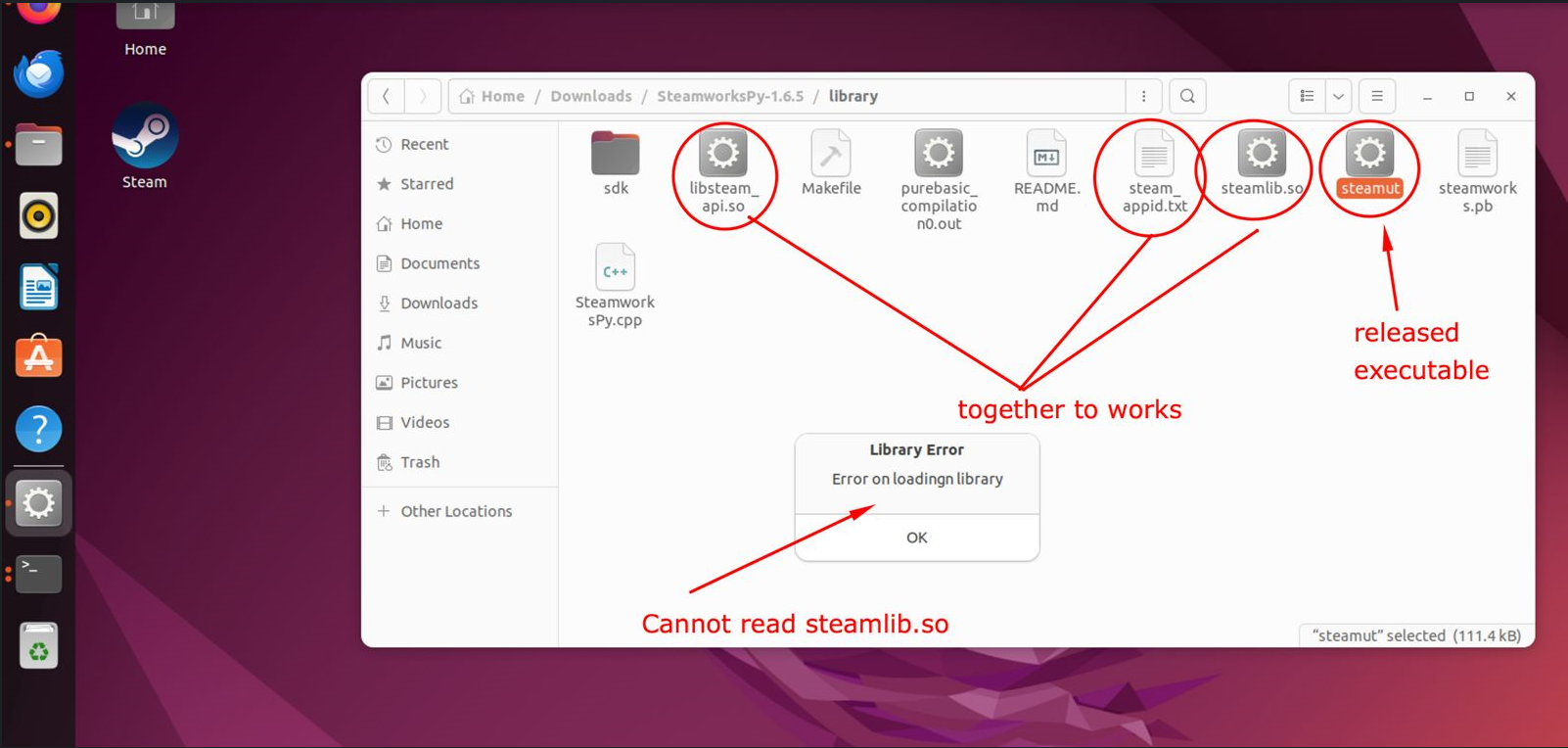1568x748 pixels.
Task: Close the Files window
Action: tap(1511, 96)
